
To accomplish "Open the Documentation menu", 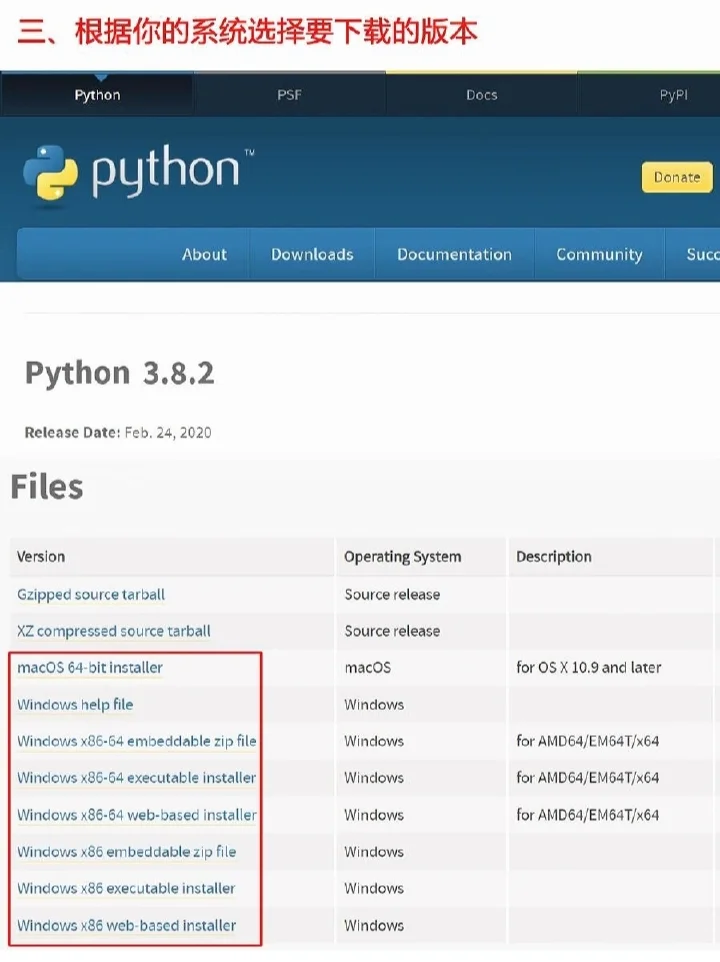I will [454, 254].
